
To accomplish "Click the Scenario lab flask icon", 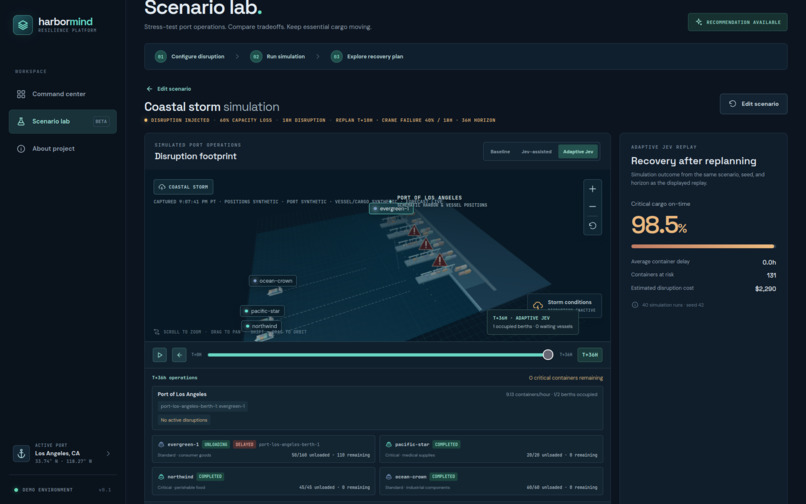I will (x=21, y=121).
